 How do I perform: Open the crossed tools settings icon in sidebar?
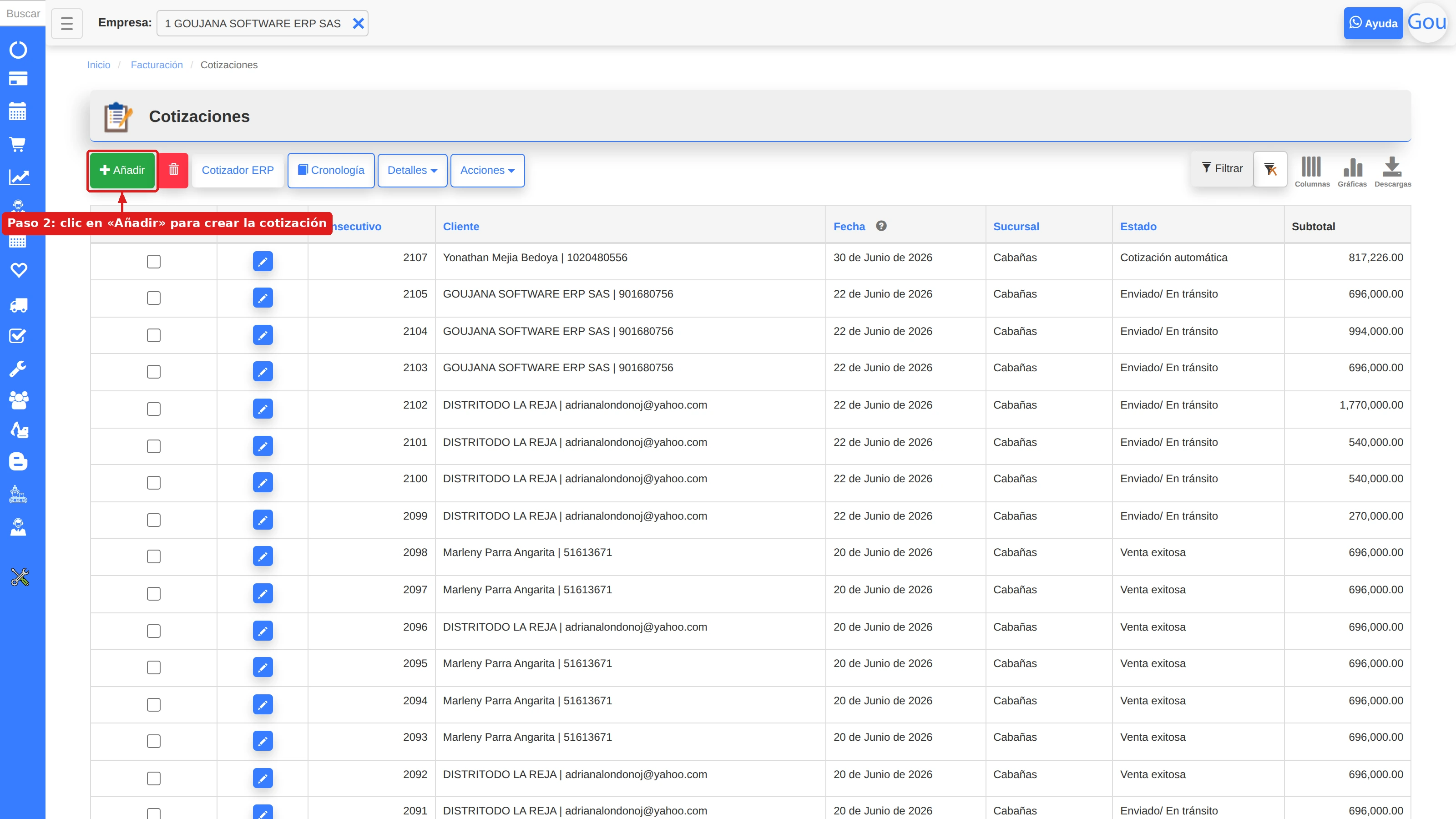(x=20, y=576)
